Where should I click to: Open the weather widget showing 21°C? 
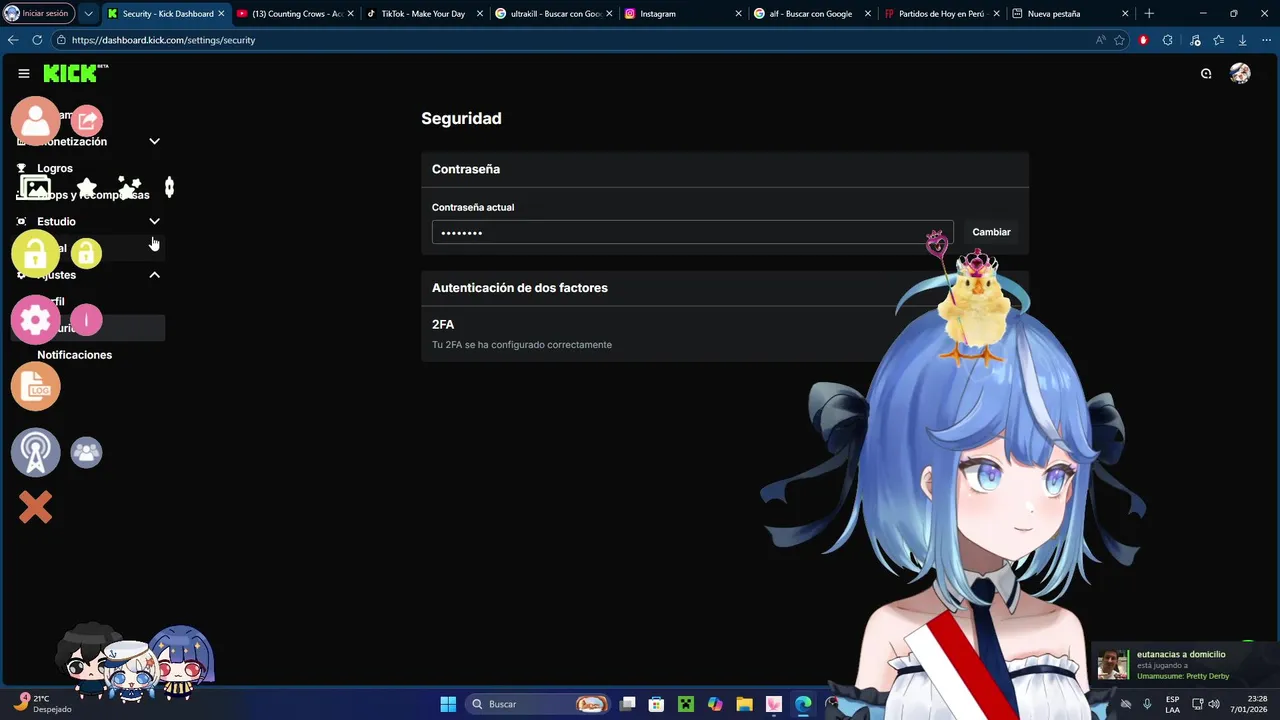click(x=42, y=704)
